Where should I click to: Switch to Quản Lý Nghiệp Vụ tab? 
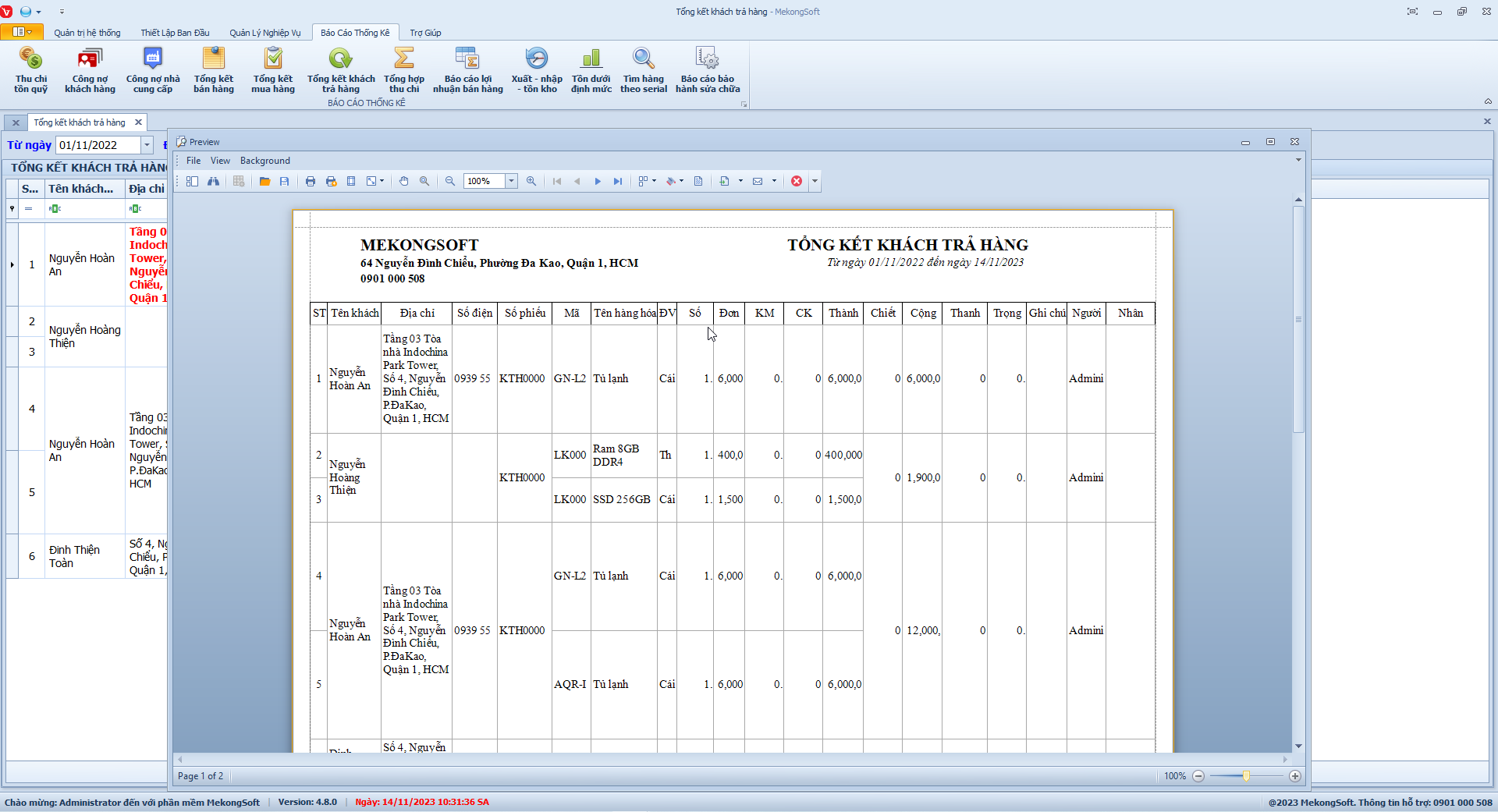264,33
